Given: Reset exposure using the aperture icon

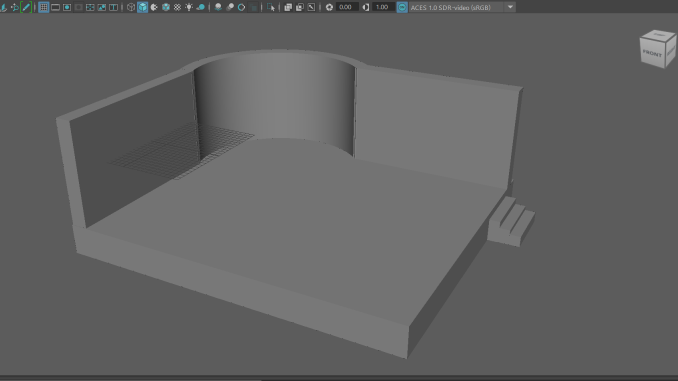Looking at the screenshot, I should pyautogui.click(x=329, y=7).
